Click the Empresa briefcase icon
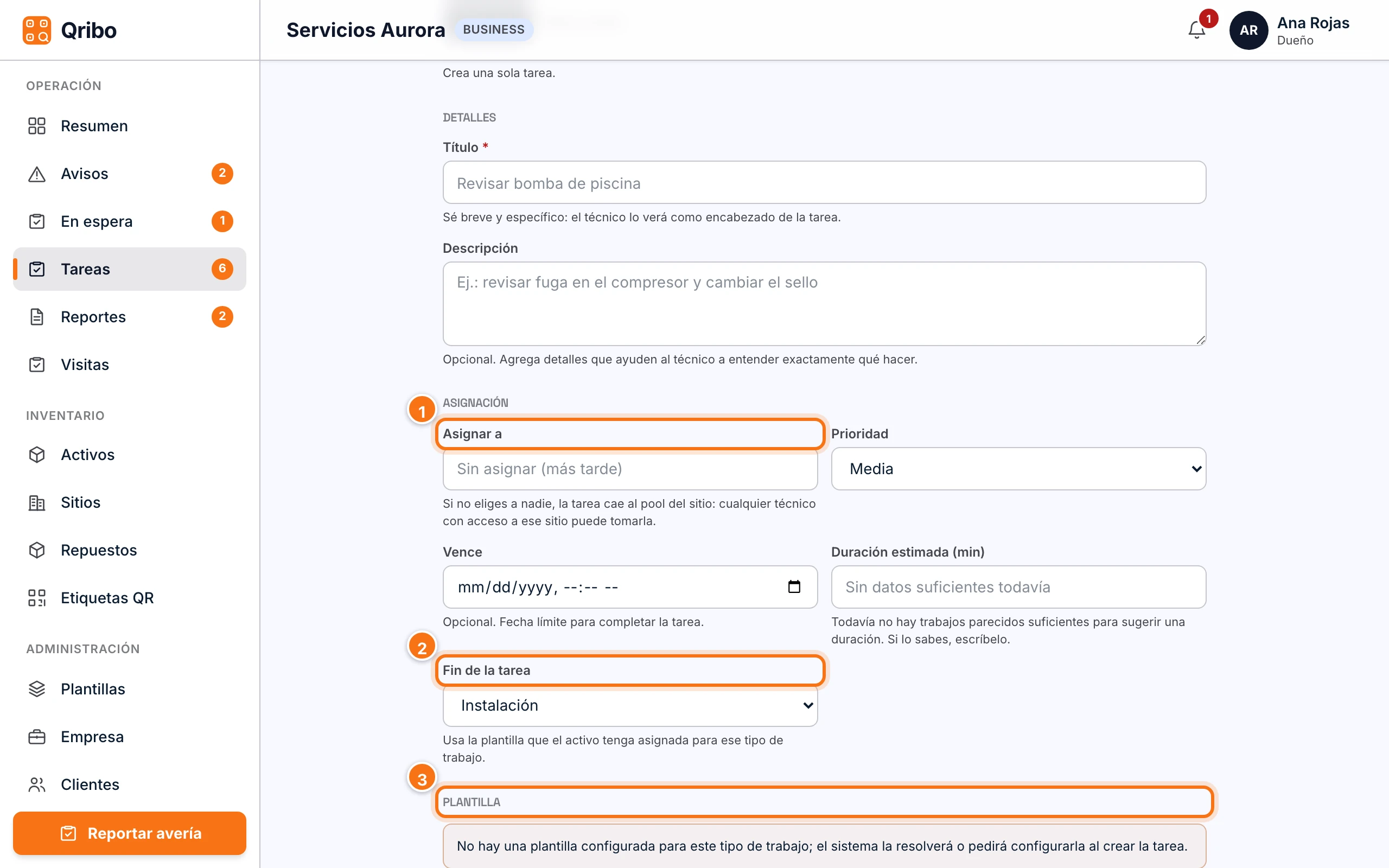The image size is (1389, 868). click(x=37, y=736)
